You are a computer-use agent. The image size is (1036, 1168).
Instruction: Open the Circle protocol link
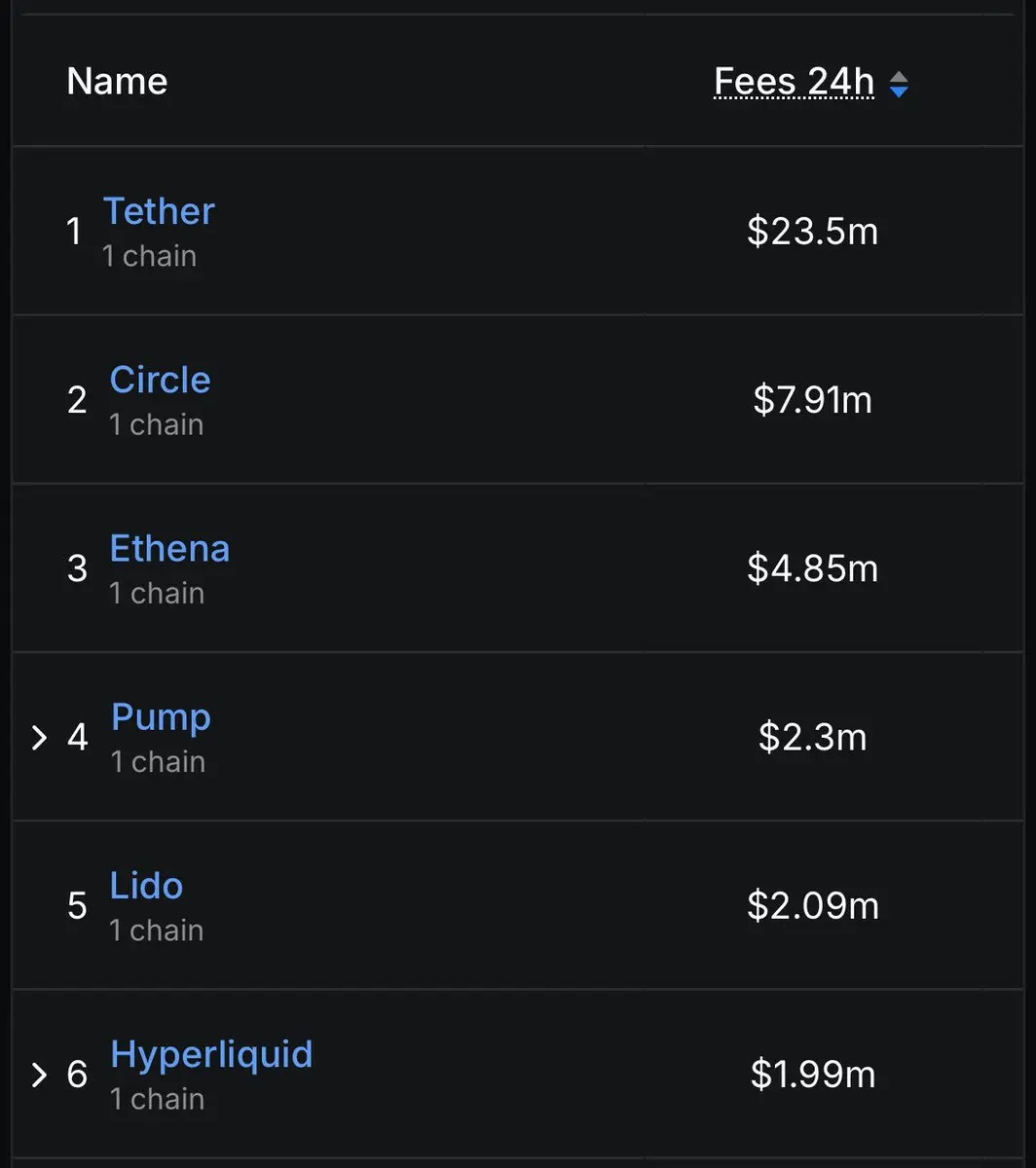coord(160,380)
